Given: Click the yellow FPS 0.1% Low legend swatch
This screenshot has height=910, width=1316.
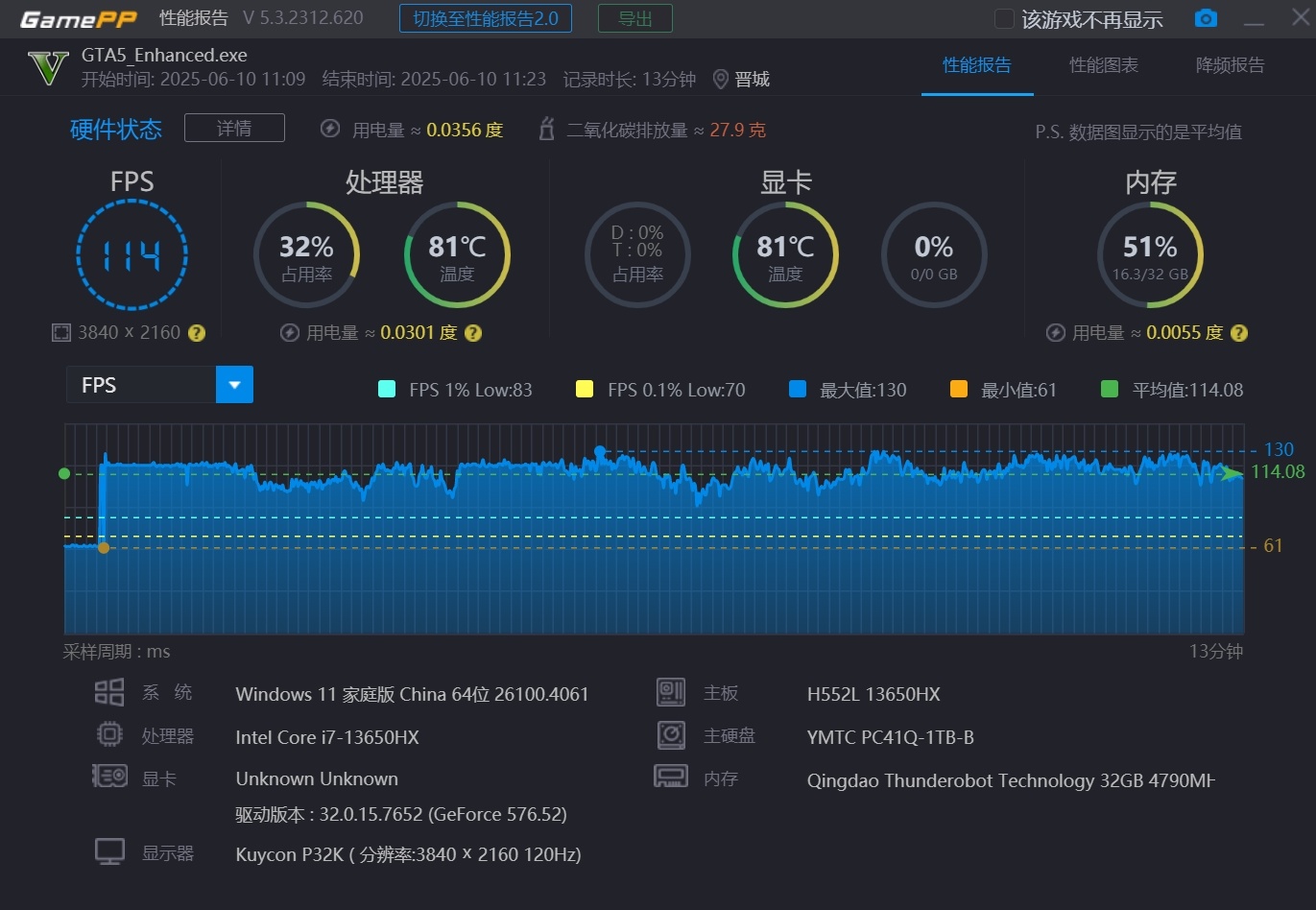Looking at the screenshot, I should 584,390.
